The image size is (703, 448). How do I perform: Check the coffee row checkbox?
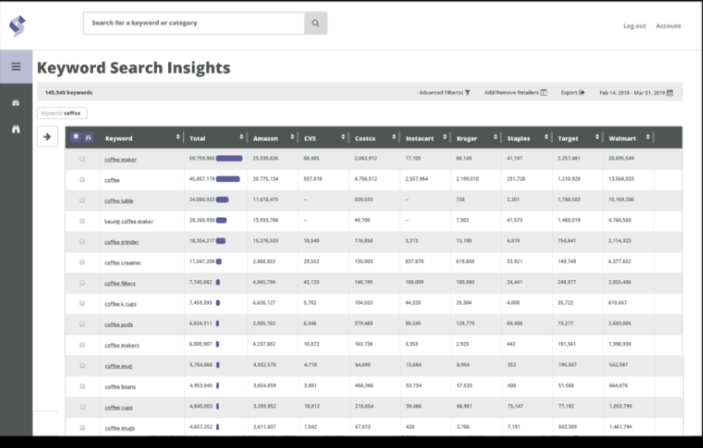click(82, 179)
